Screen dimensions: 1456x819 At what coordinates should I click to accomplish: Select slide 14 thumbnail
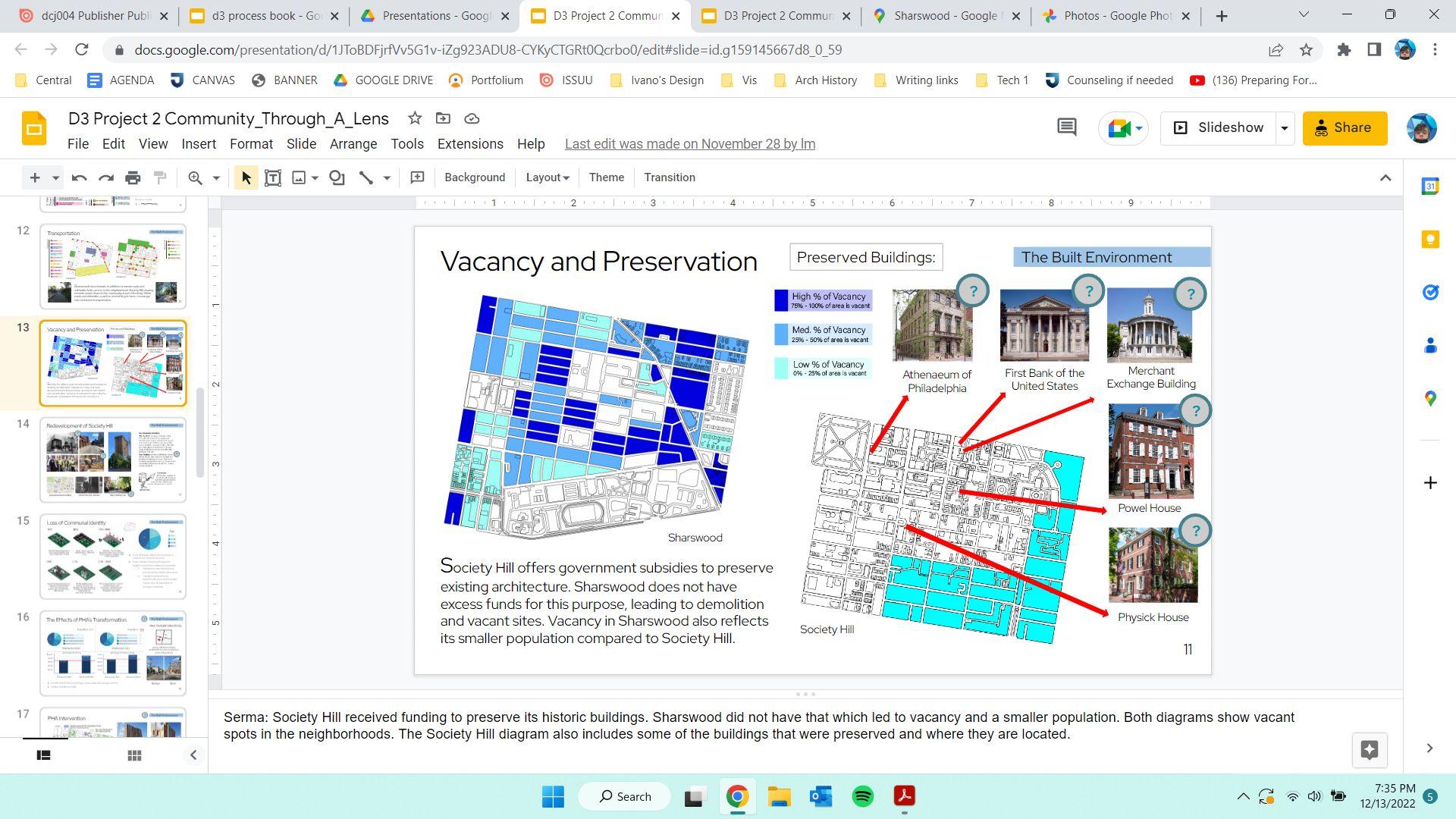[112, 460]
